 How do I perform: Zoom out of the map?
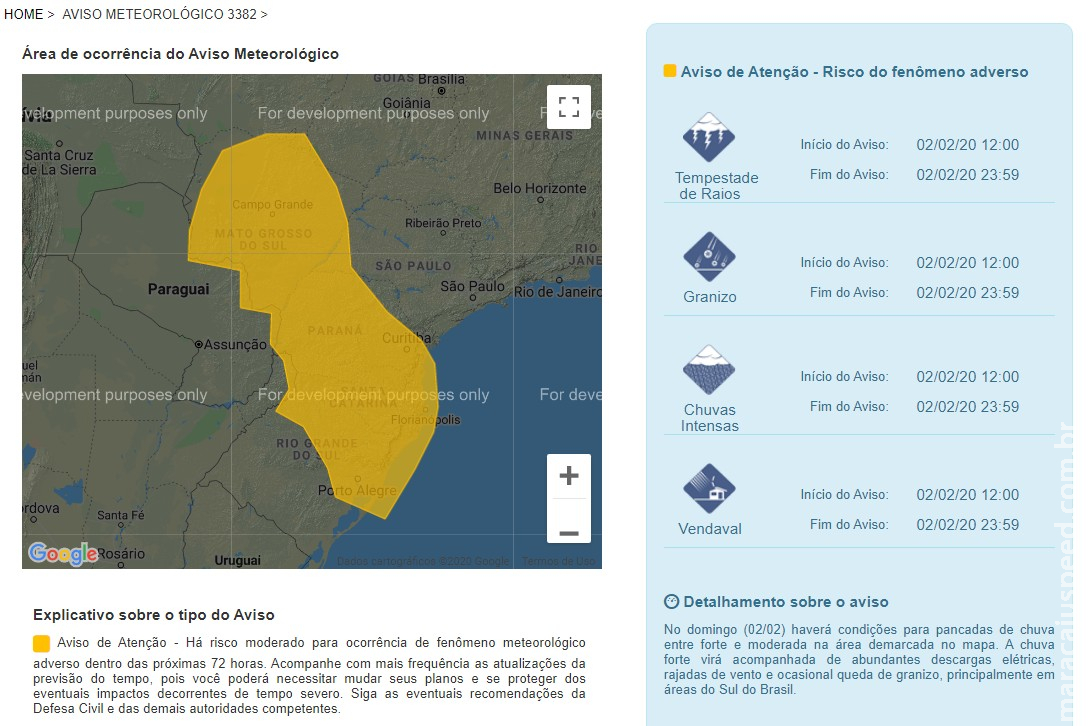point(568,533)
